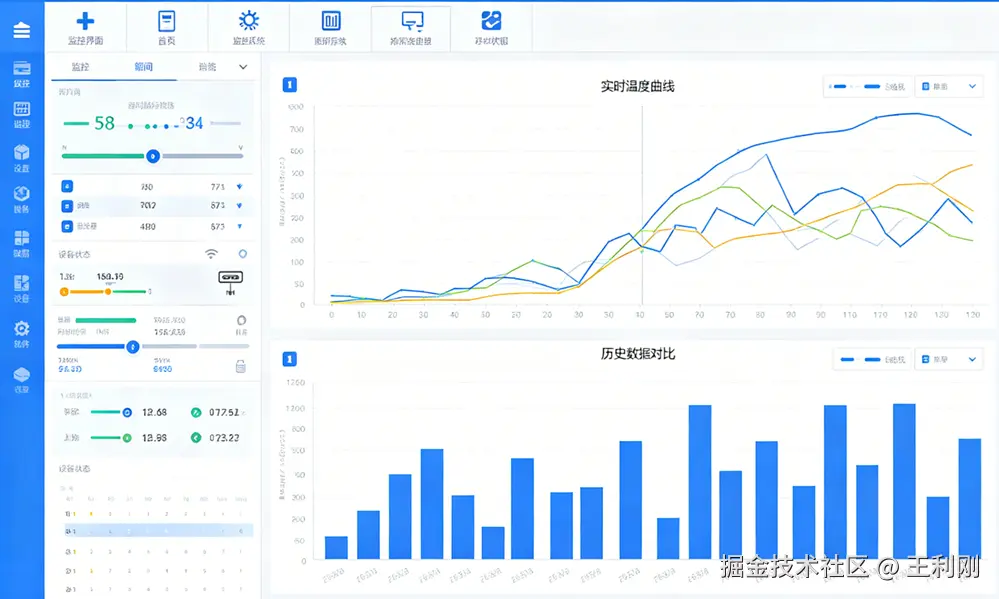Expand the chevron next to the panel tabs
This screenshot has width=999, height=599.
(243, 67)
